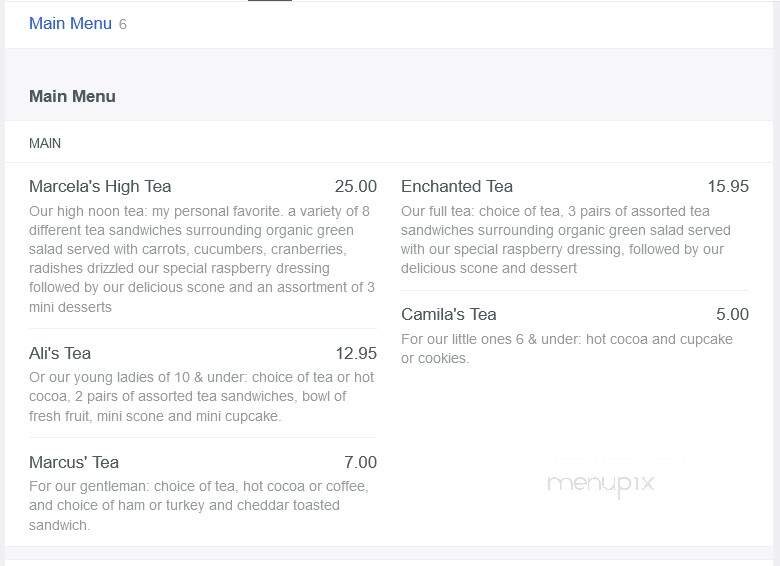This screenshot has width=780, height=566.
Task: Click the 7.00 price for Marcus' Tea
Action: click(x=360, y=462)
